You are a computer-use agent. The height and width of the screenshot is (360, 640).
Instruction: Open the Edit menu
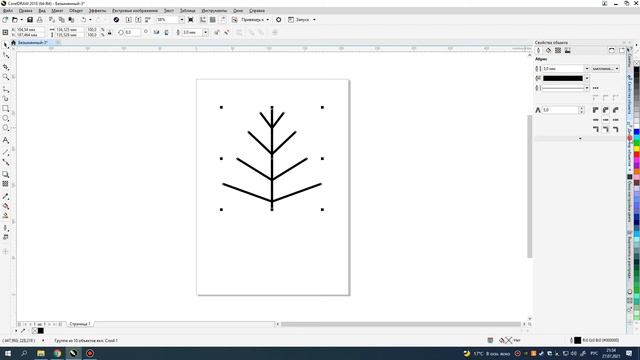click(25, 11)
